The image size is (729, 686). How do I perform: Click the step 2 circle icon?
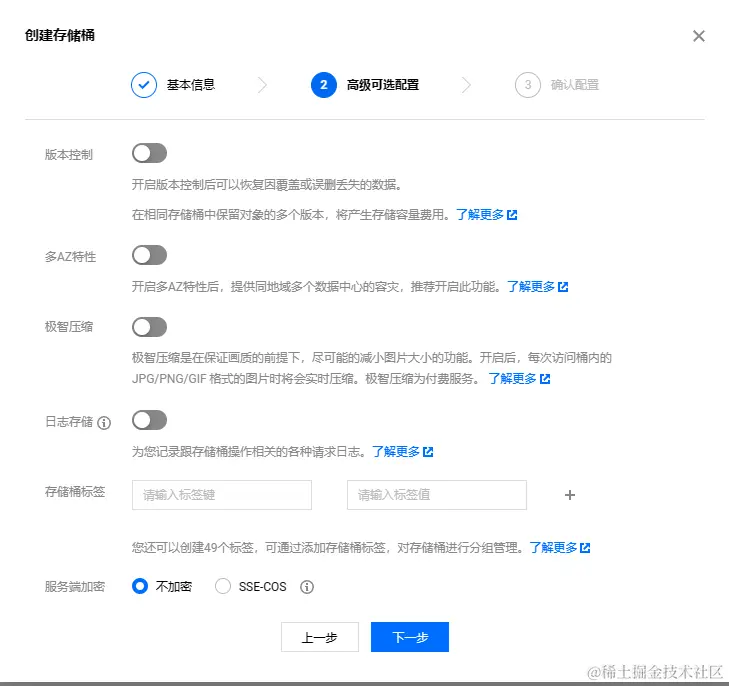(x=324, y=85)
